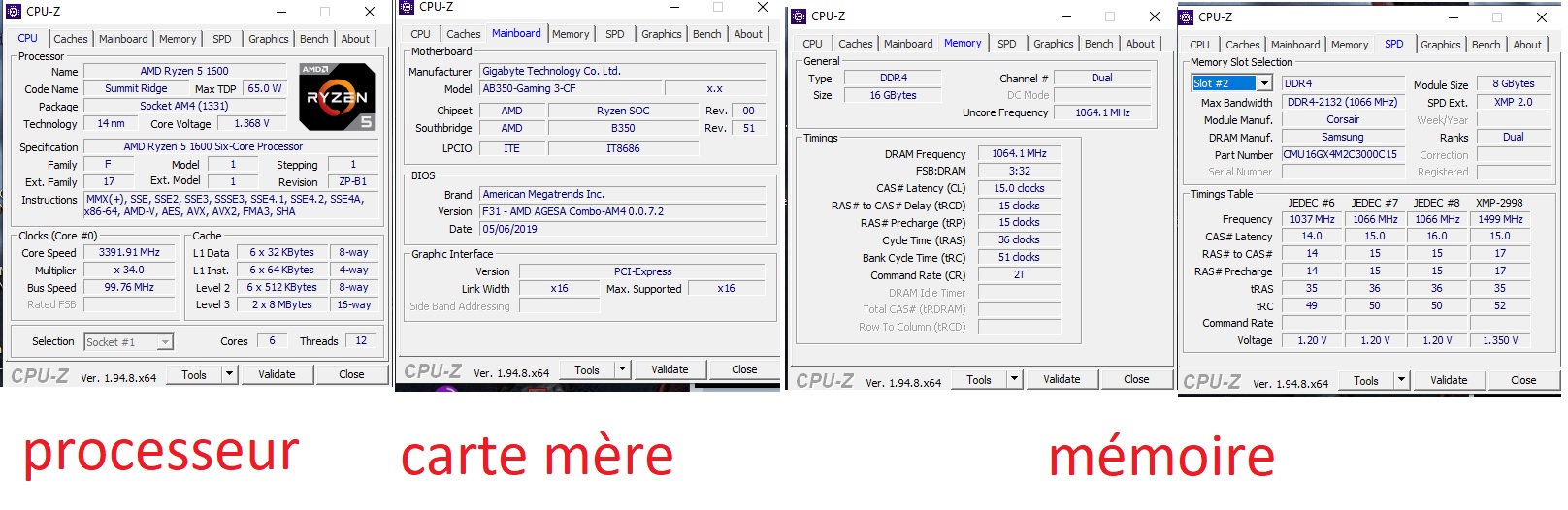1568x510 pixels.
Task: Click the BIOS date 05/06/2019
Action: pyautogui.click(x=623, y=229)
